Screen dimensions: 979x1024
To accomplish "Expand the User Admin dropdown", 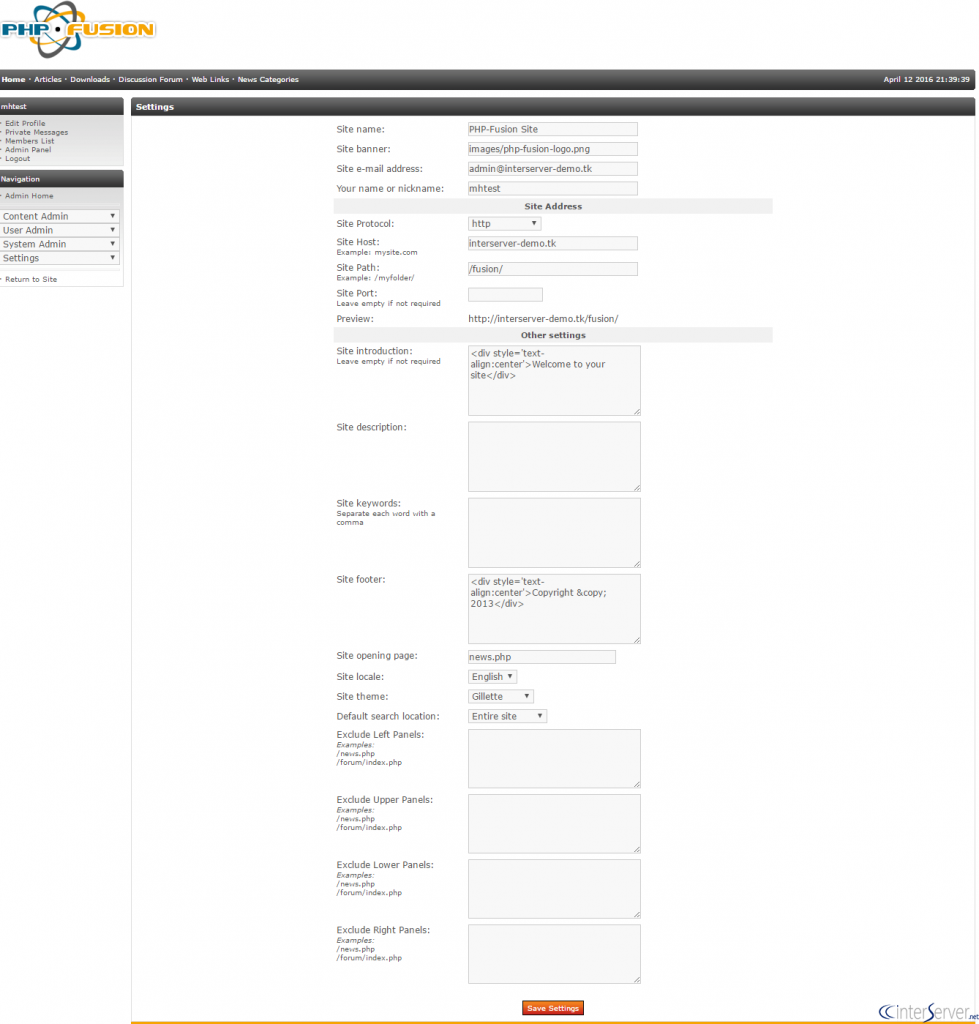I will pos(59,230).
